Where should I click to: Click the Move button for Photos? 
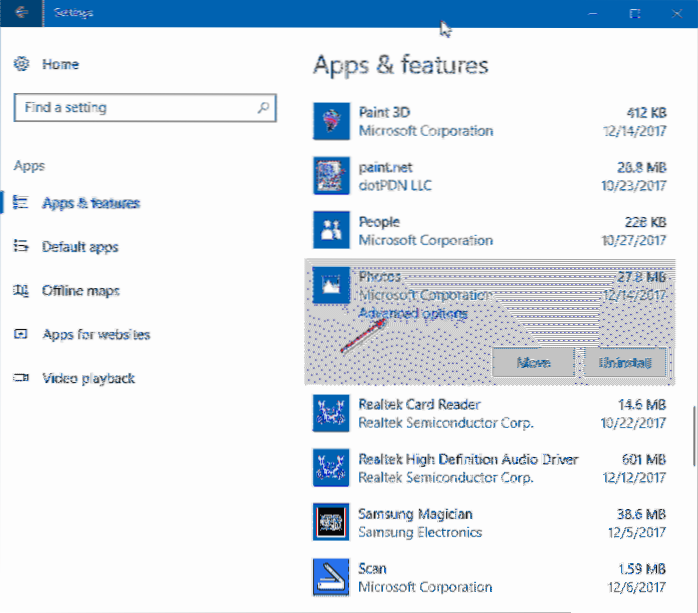tap(533, 362)
